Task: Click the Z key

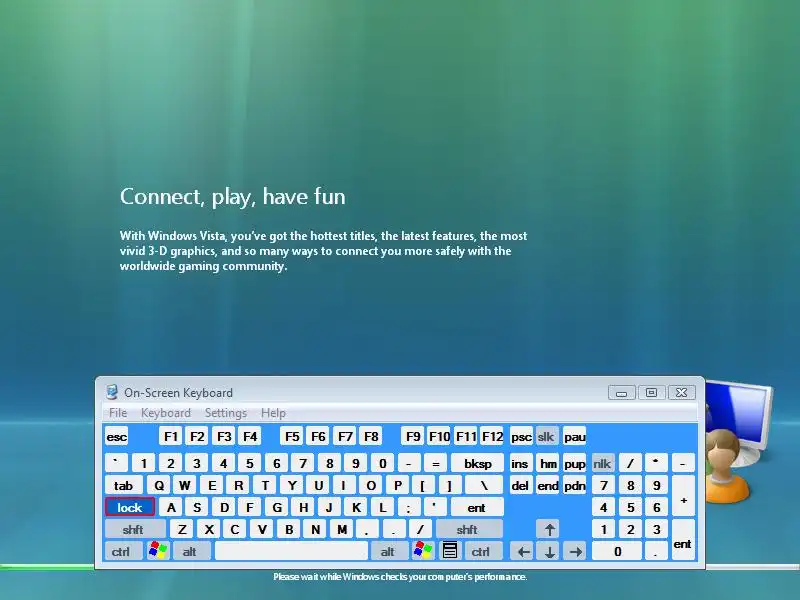Action: (x=182, y=529)
